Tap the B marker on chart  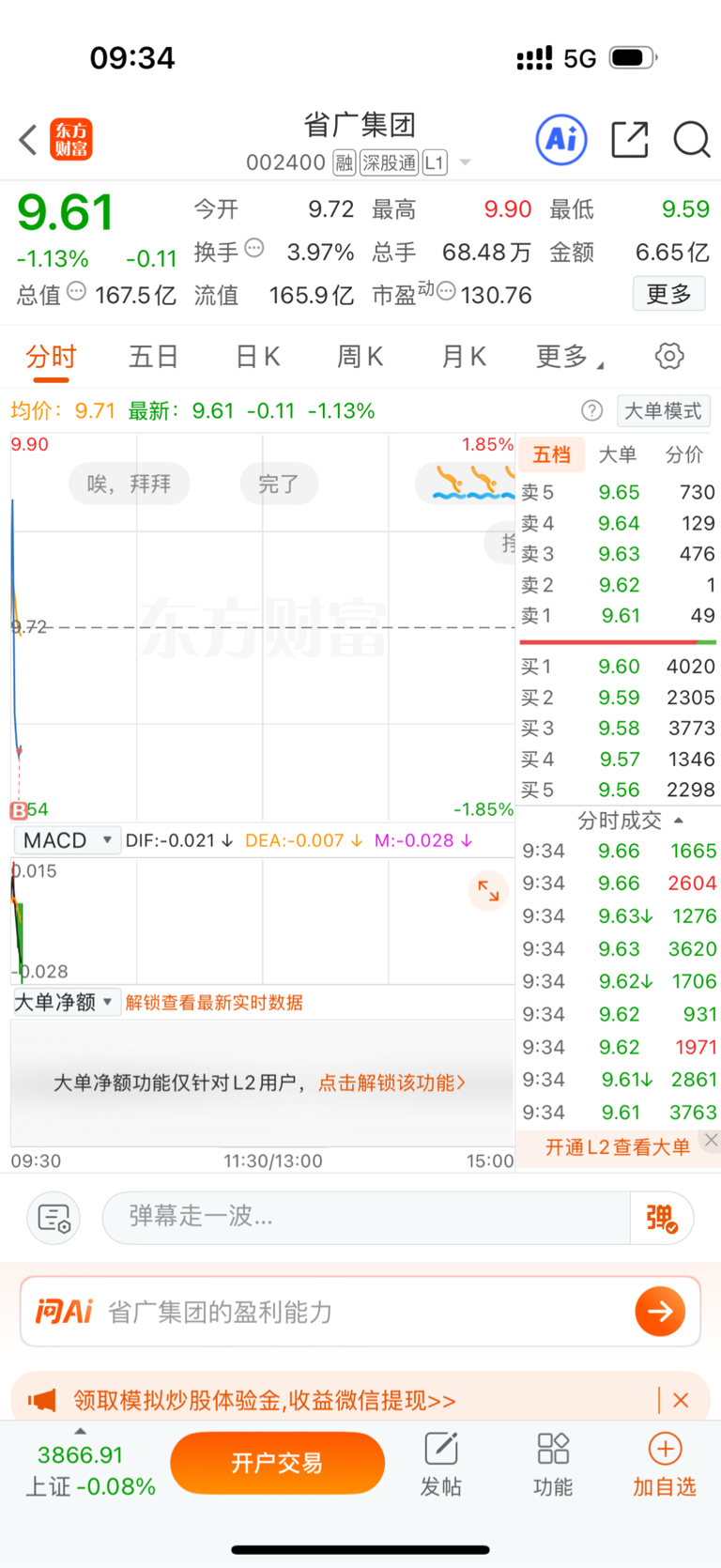click(x=19, y=809)
